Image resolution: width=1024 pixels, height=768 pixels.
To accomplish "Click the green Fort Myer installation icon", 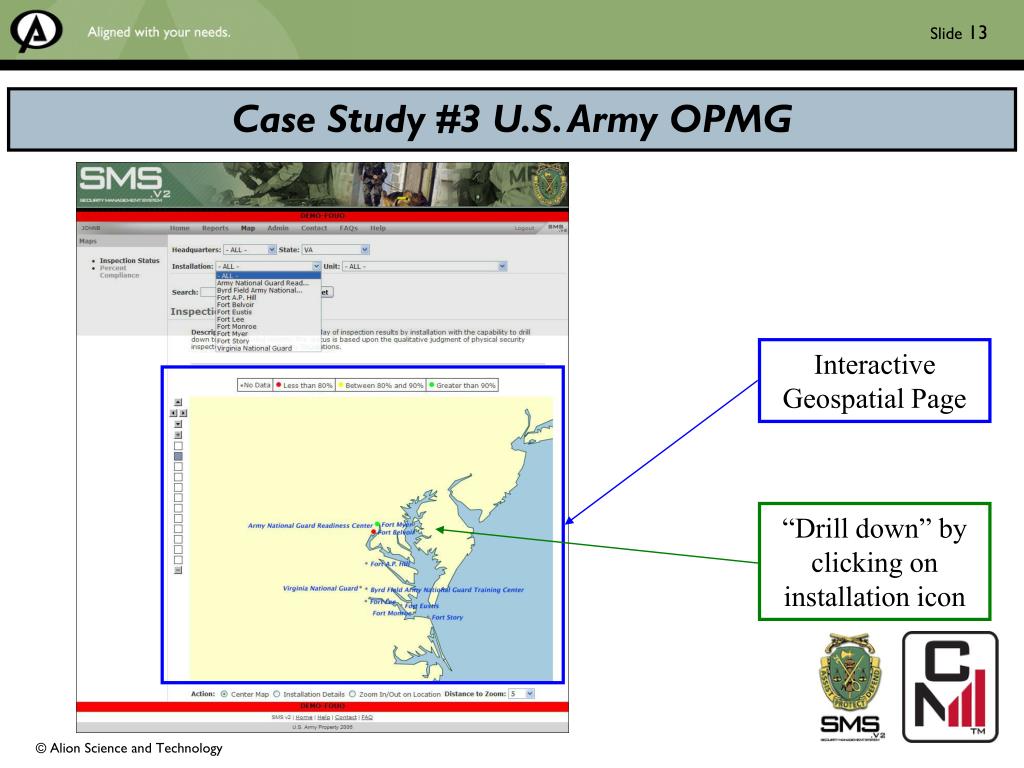I will pos(377,524).
